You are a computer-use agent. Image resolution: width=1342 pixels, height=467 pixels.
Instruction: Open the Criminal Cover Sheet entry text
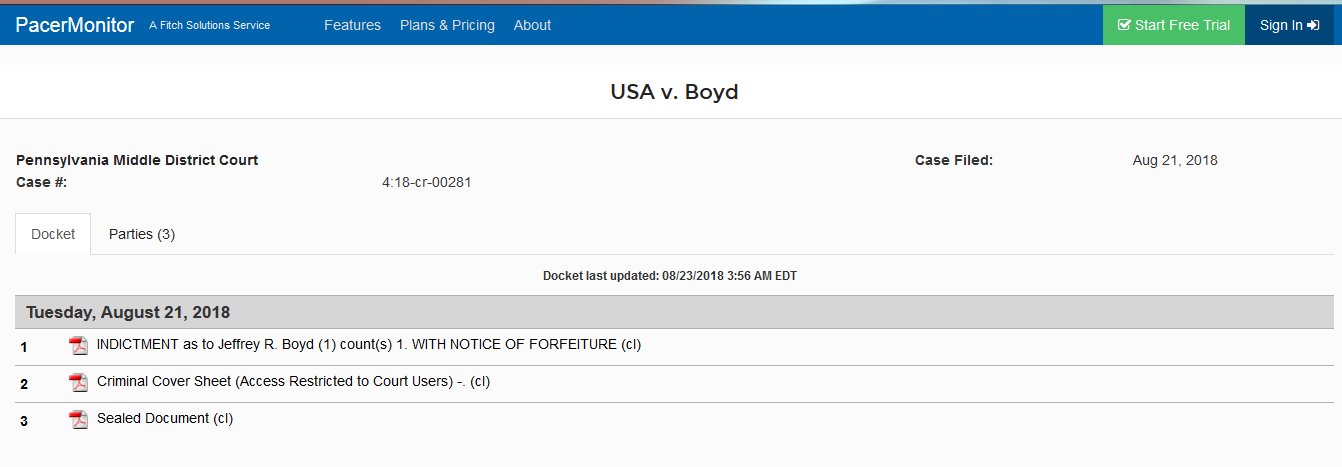point(293,382)
